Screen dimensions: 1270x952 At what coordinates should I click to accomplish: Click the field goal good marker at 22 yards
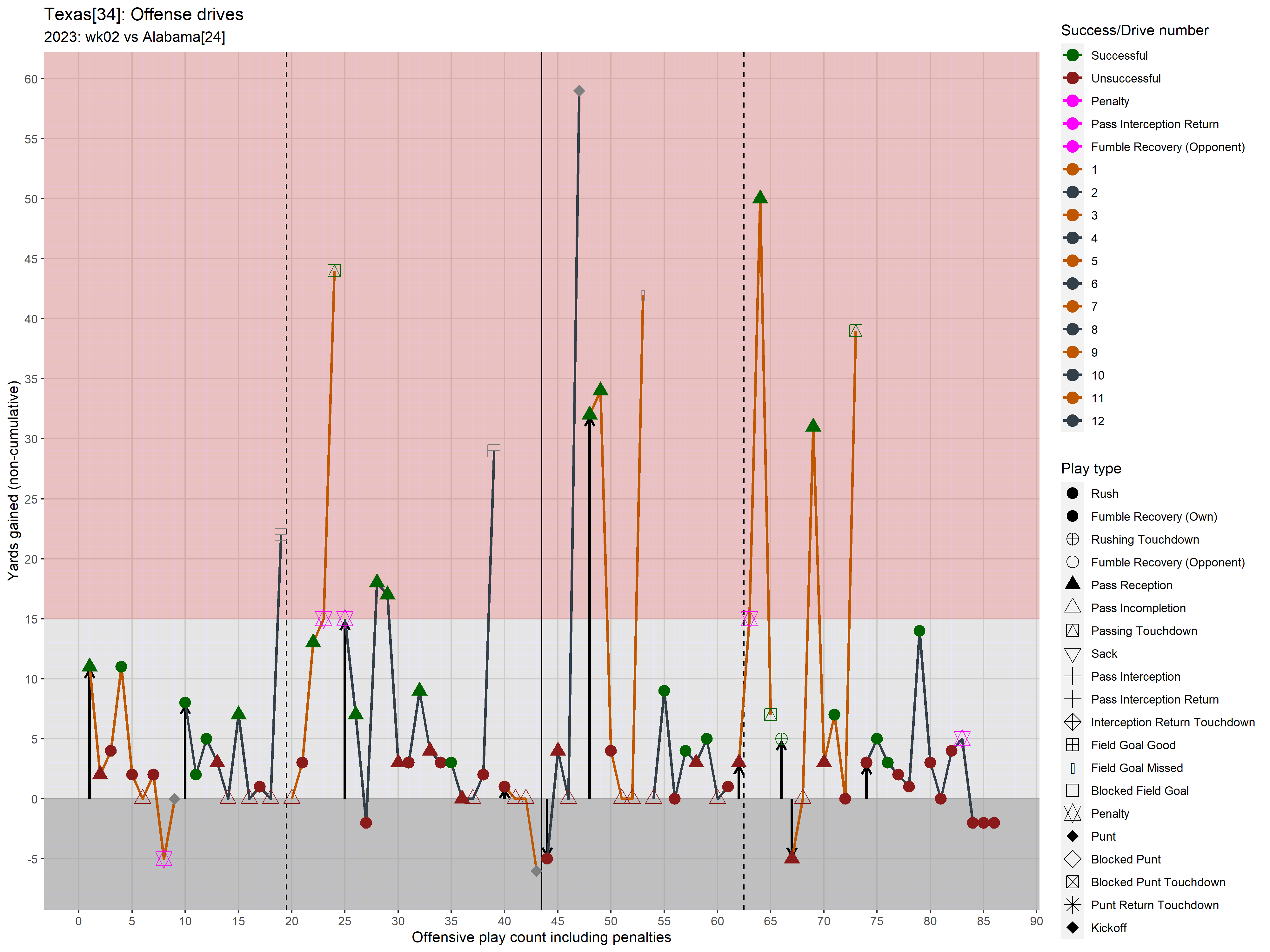(281, 535)
